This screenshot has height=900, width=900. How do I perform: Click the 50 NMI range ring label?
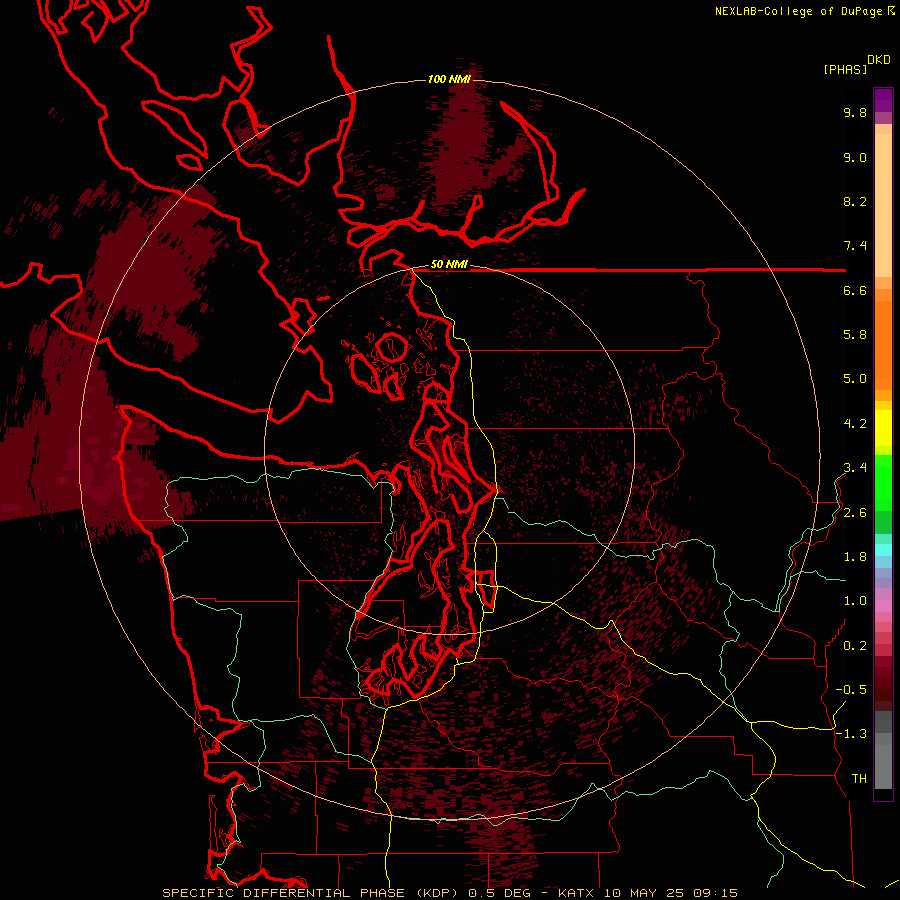pyautogui.click(x=449, y=264)
